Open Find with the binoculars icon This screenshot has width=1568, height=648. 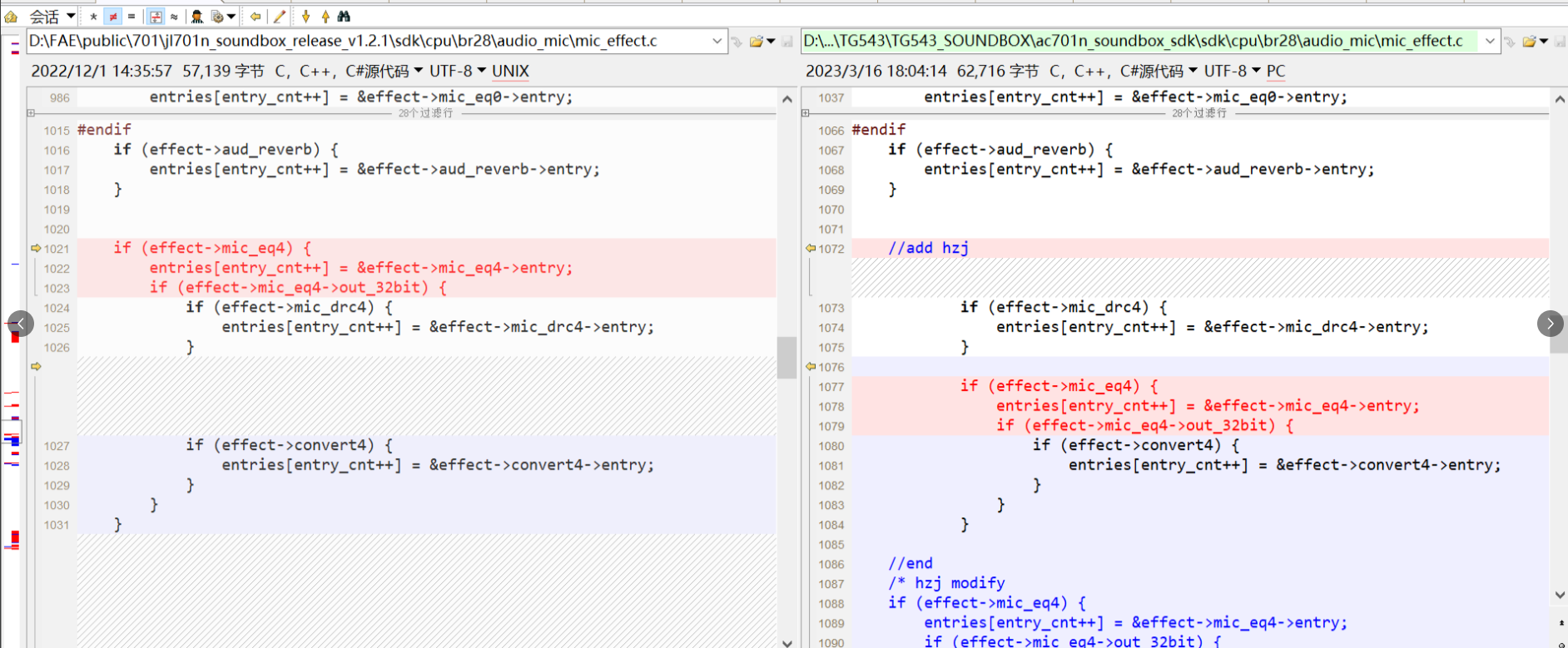tap(344, 16)
